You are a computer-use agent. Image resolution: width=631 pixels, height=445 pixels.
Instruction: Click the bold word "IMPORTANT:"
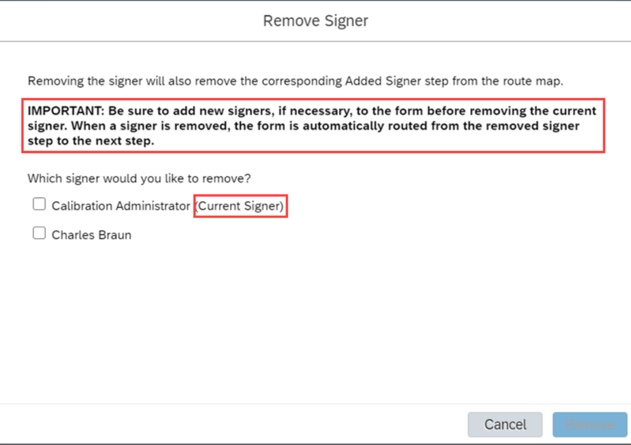[x=64, y=112]
